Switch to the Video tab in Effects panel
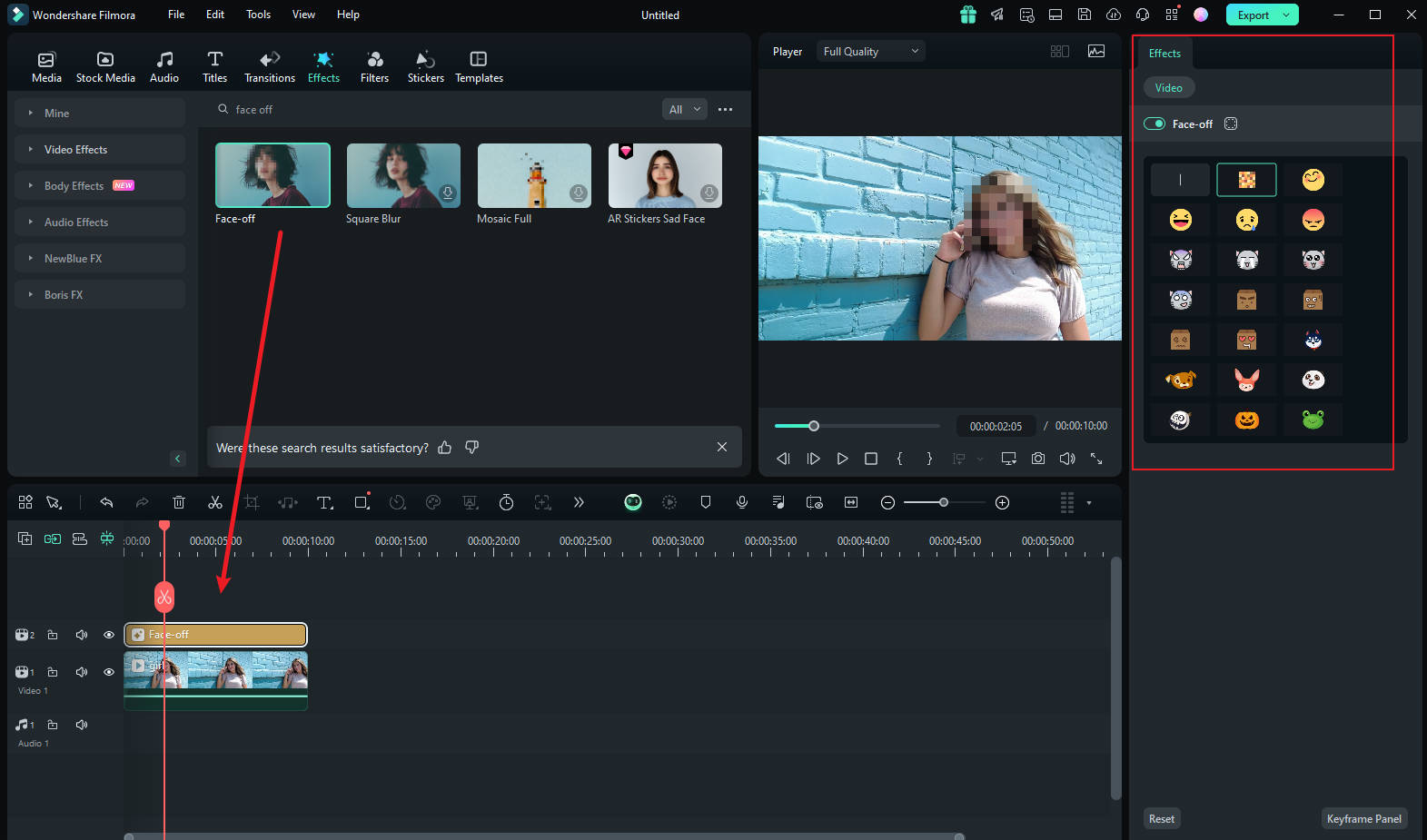Screen dimensions: 1427x840 [x=1168, y=87]
